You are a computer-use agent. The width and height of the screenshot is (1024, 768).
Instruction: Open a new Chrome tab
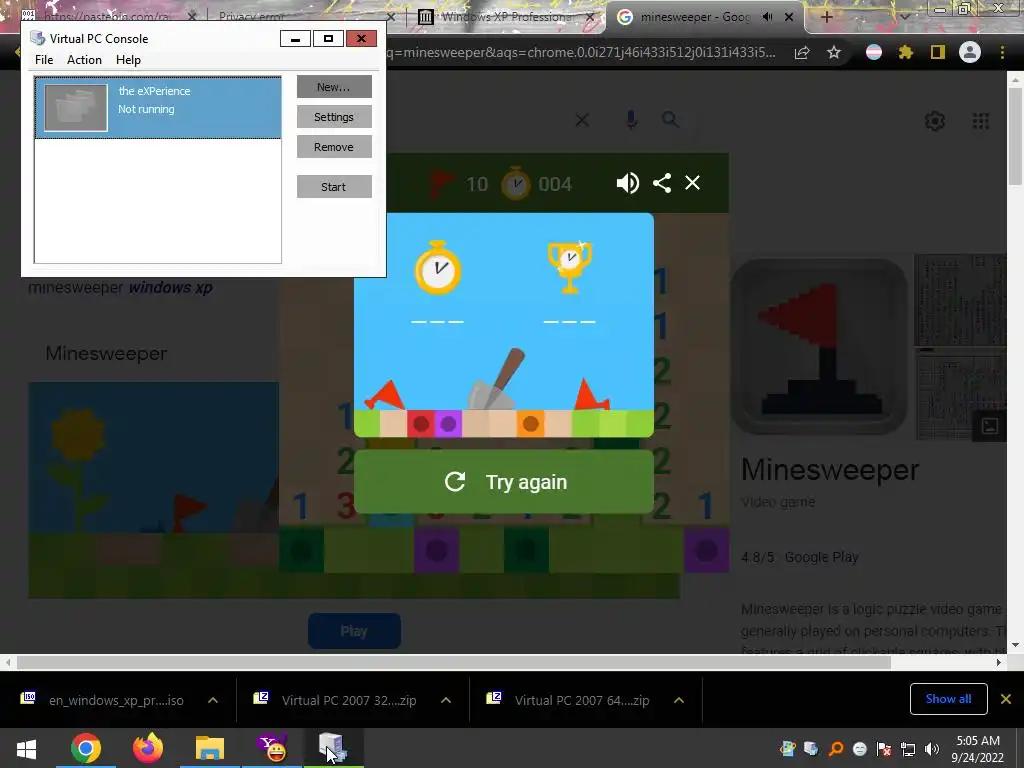826,17
